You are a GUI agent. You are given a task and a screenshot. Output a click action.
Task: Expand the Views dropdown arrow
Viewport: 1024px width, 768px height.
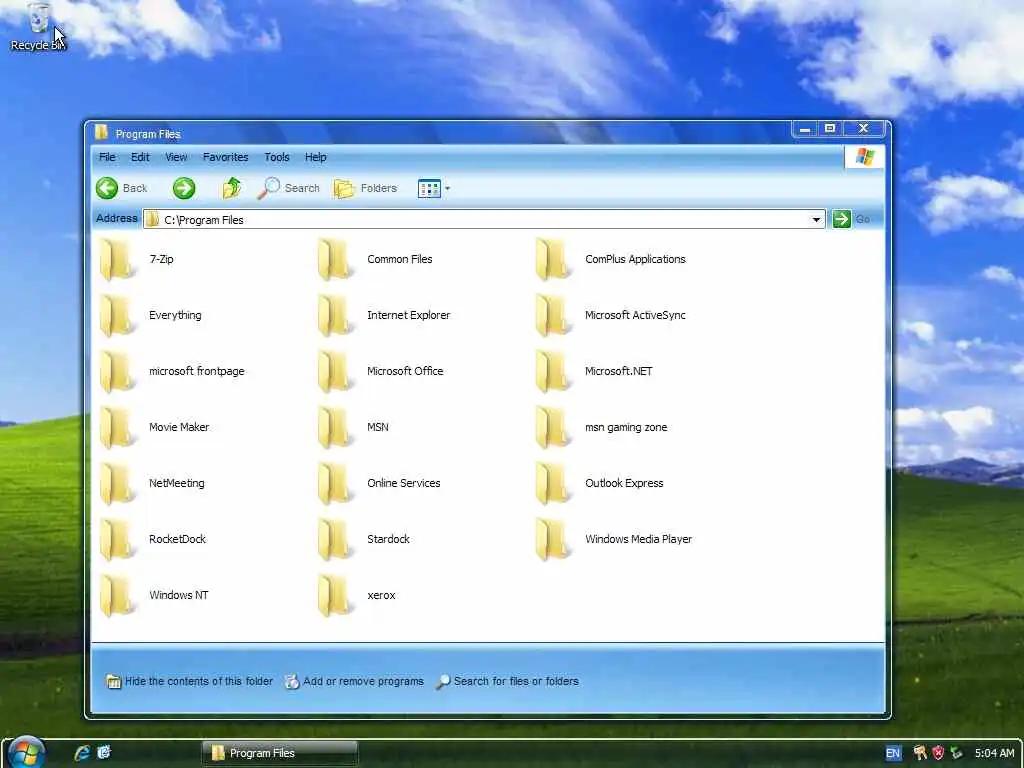pos(447,188)
